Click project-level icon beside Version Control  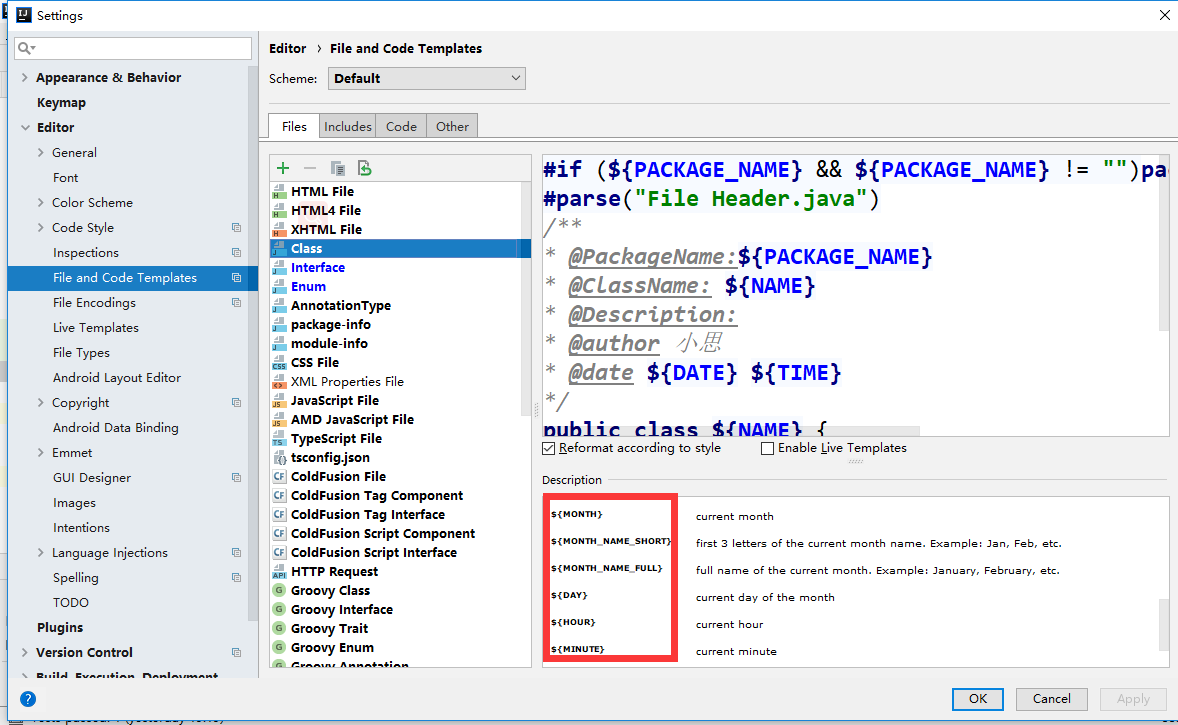point(237,653)
